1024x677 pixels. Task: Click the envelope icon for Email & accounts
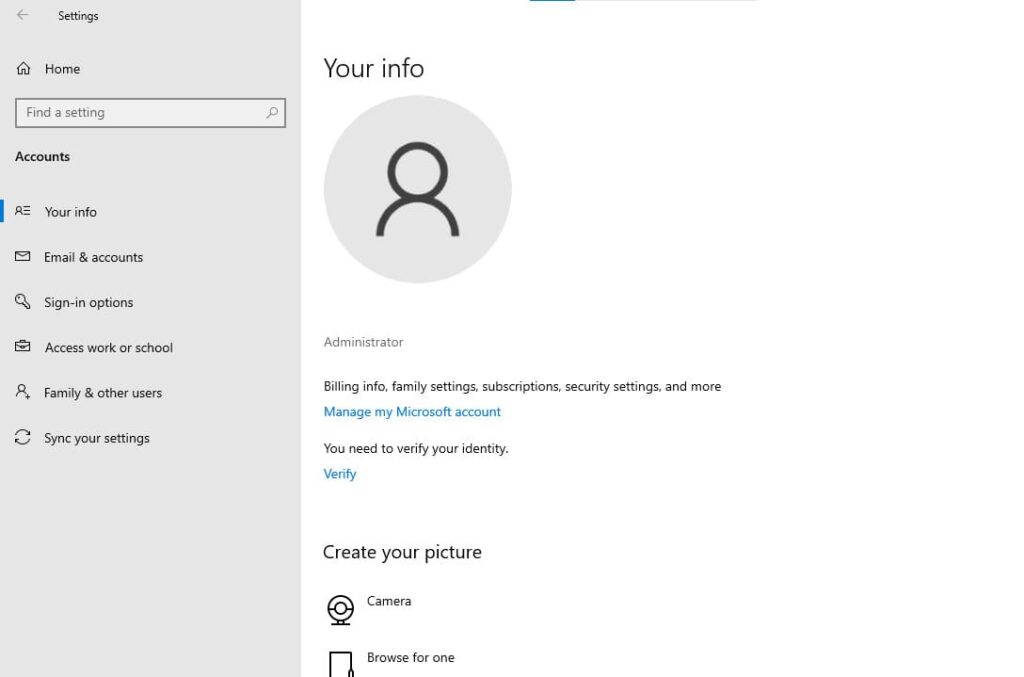(23, 257)
